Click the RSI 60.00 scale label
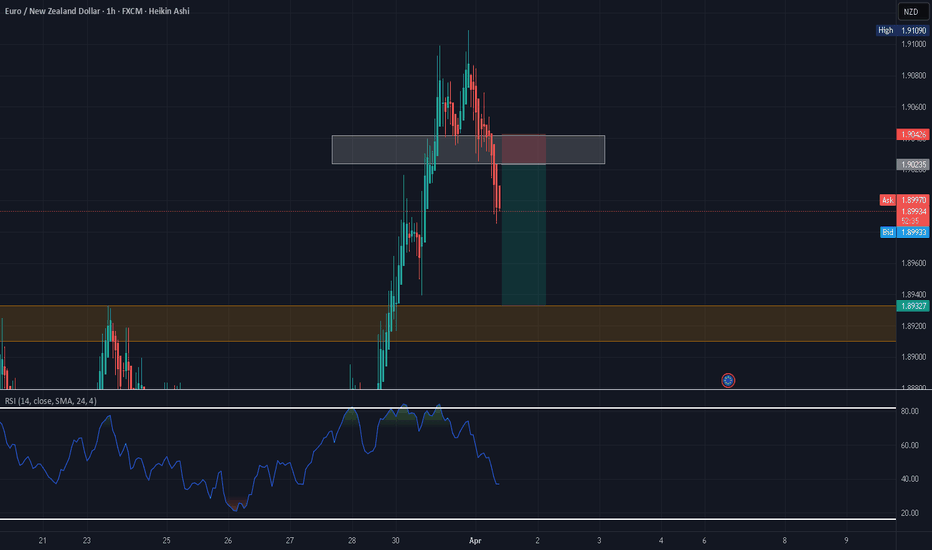Image resolution: width=932 pixels, height=550 pixels. click(909, 445)
